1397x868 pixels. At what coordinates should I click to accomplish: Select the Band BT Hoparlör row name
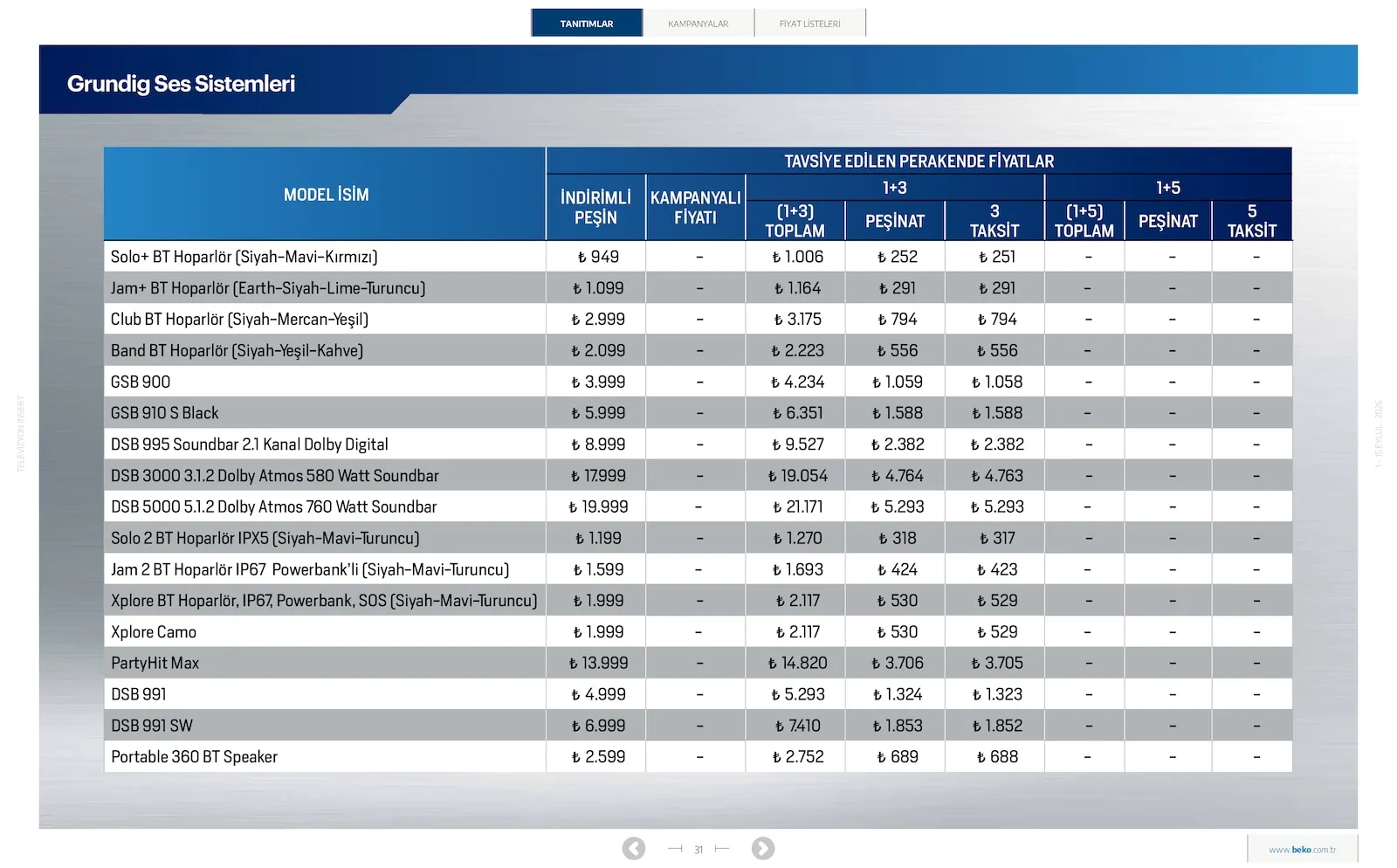click(237, 351)
